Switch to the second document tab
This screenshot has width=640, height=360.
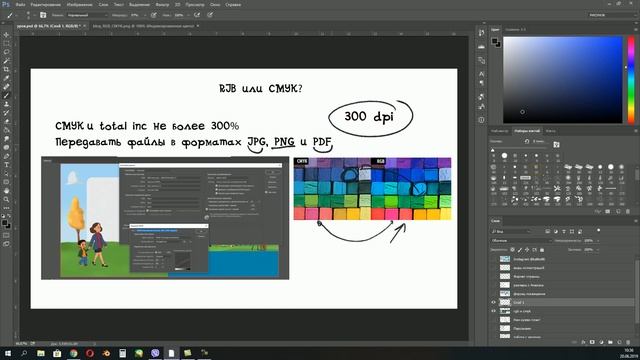(x=143, y=26)
